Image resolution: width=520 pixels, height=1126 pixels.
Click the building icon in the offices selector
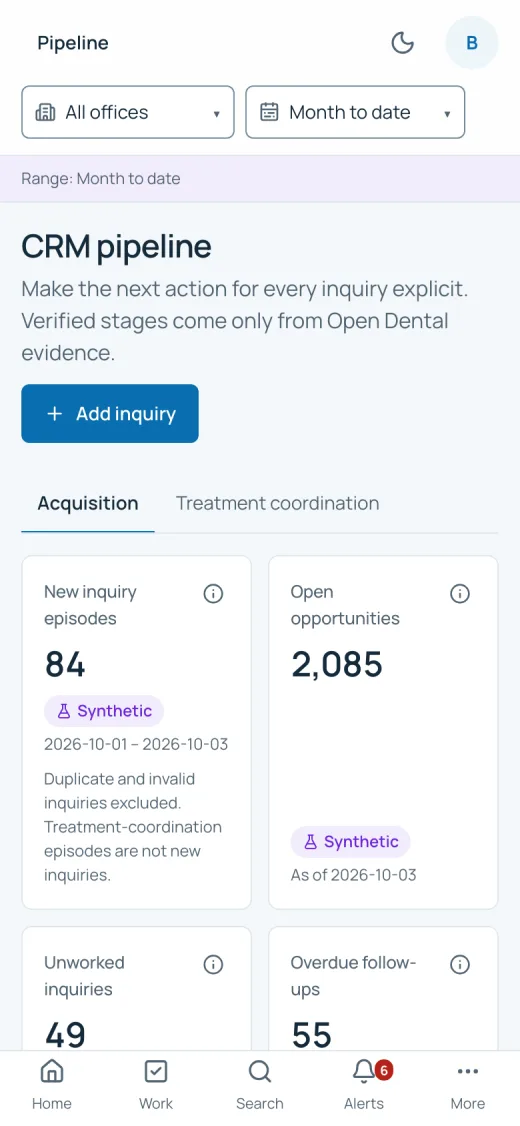tap(45, 112)
